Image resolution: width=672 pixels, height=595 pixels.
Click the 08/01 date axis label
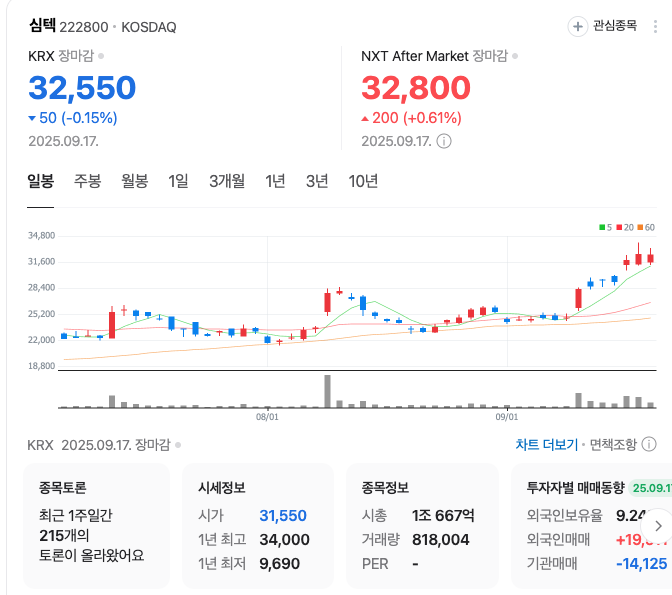tap(267, 417)
